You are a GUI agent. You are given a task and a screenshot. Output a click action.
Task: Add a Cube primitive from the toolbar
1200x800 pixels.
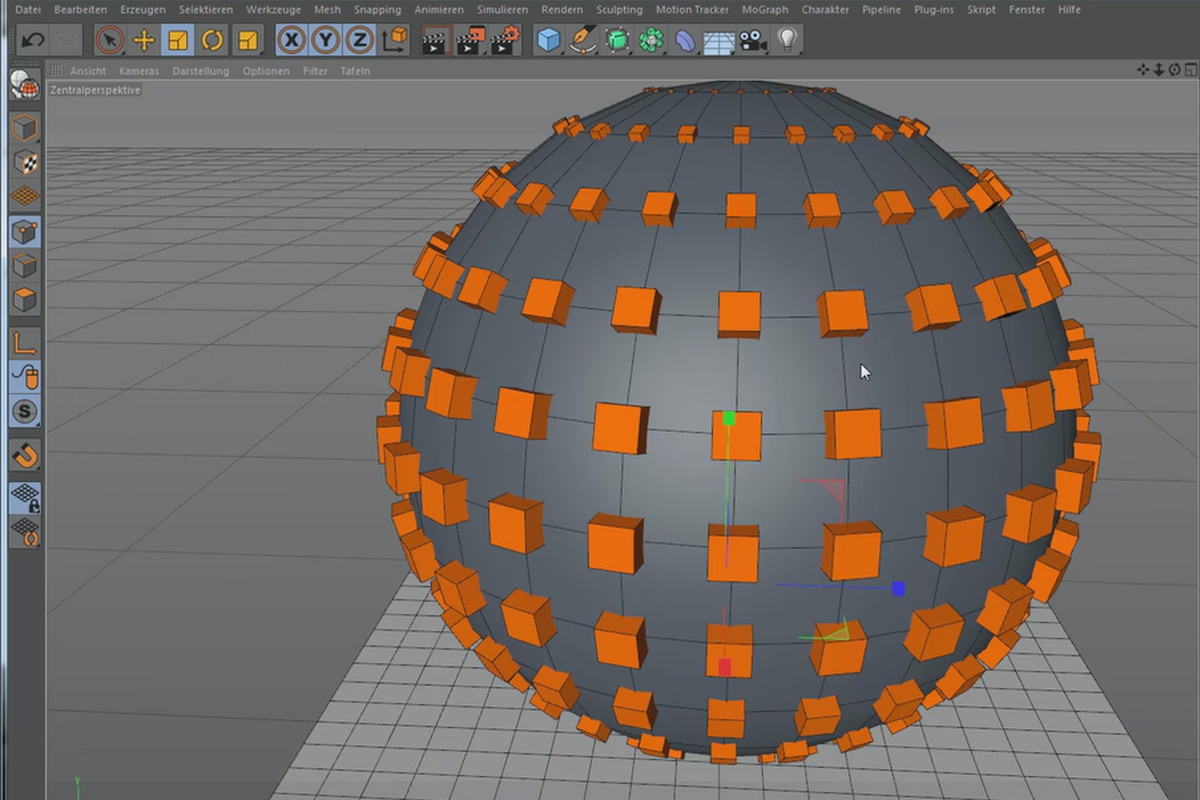548,40
